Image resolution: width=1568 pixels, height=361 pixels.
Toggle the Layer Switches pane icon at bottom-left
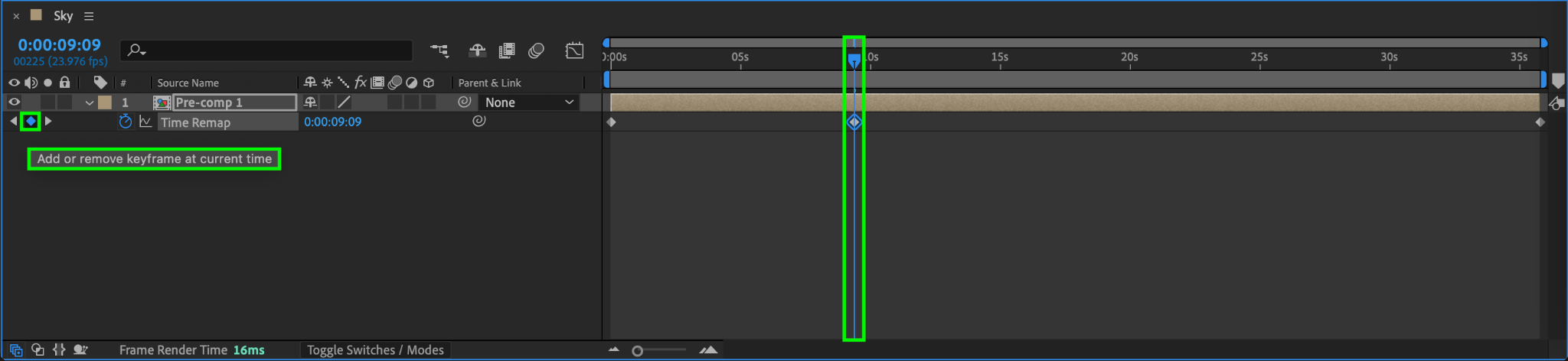tap(16, 350)
